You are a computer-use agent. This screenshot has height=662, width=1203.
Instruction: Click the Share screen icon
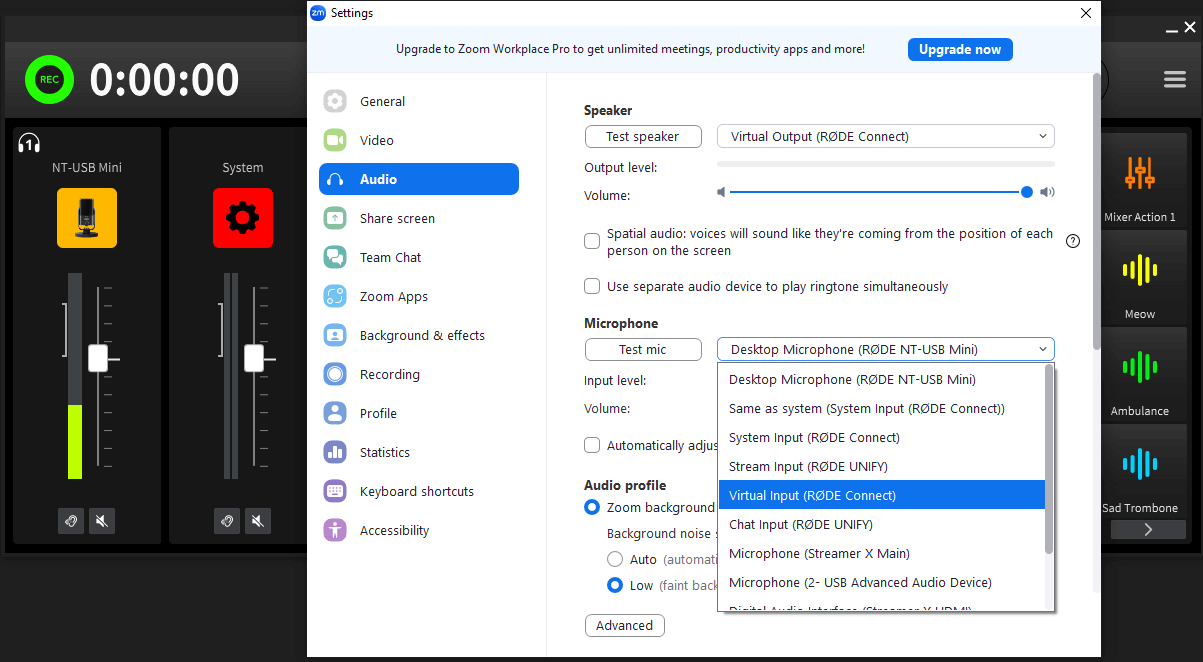[x=335, y=218]
